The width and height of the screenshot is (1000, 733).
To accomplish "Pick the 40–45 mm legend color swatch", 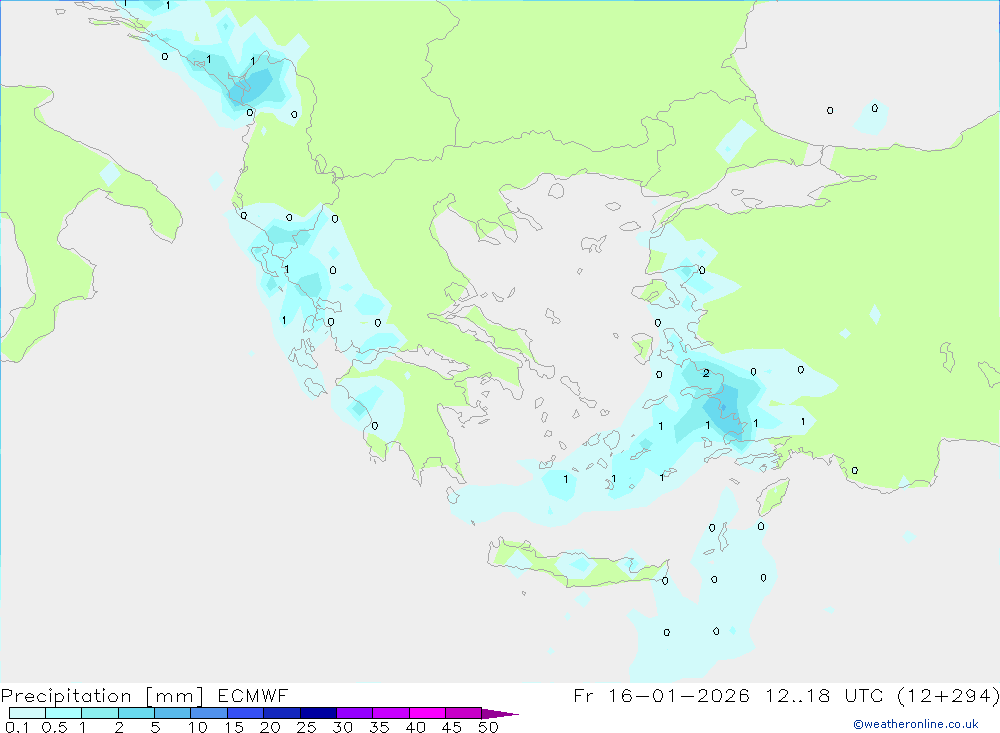I will click(x=427, y=713).
